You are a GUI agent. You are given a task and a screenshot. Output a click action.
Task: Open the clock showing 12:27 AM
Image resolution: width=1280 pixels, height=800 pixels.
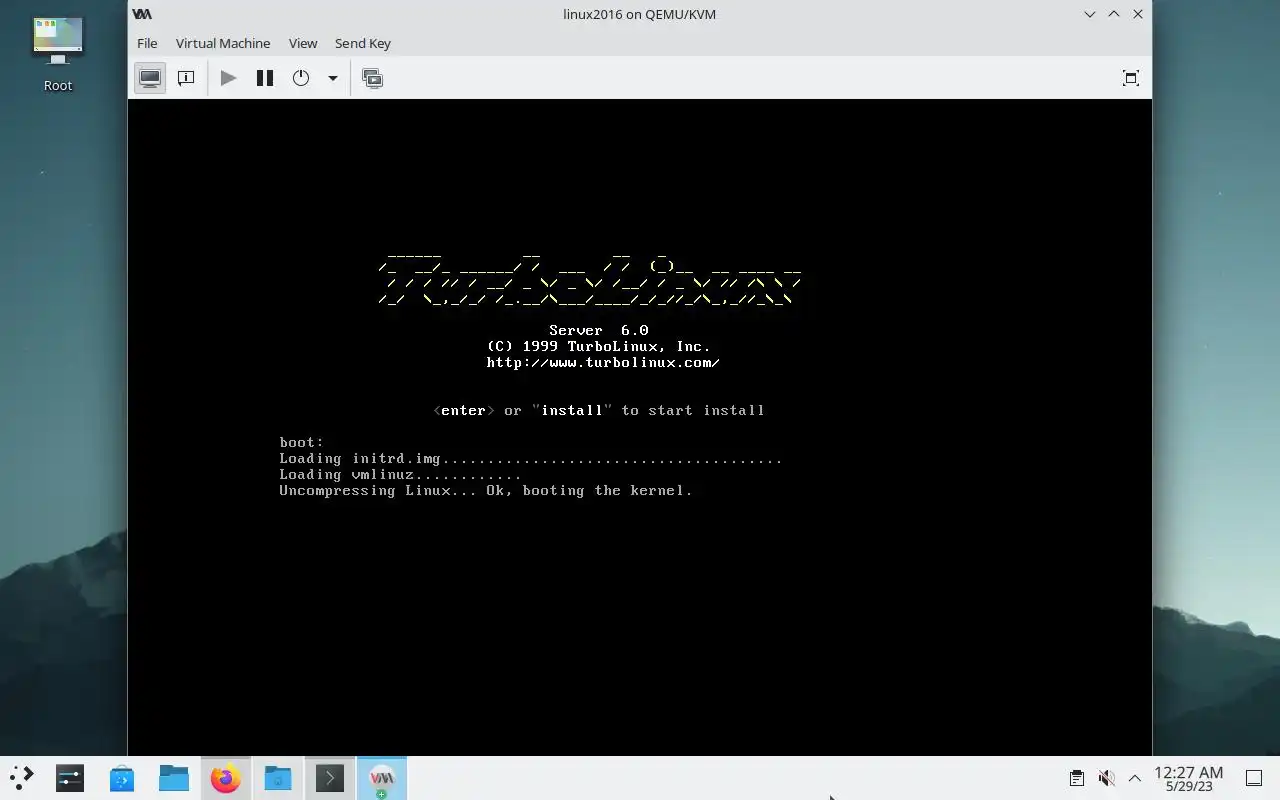tap(1188, 778)
